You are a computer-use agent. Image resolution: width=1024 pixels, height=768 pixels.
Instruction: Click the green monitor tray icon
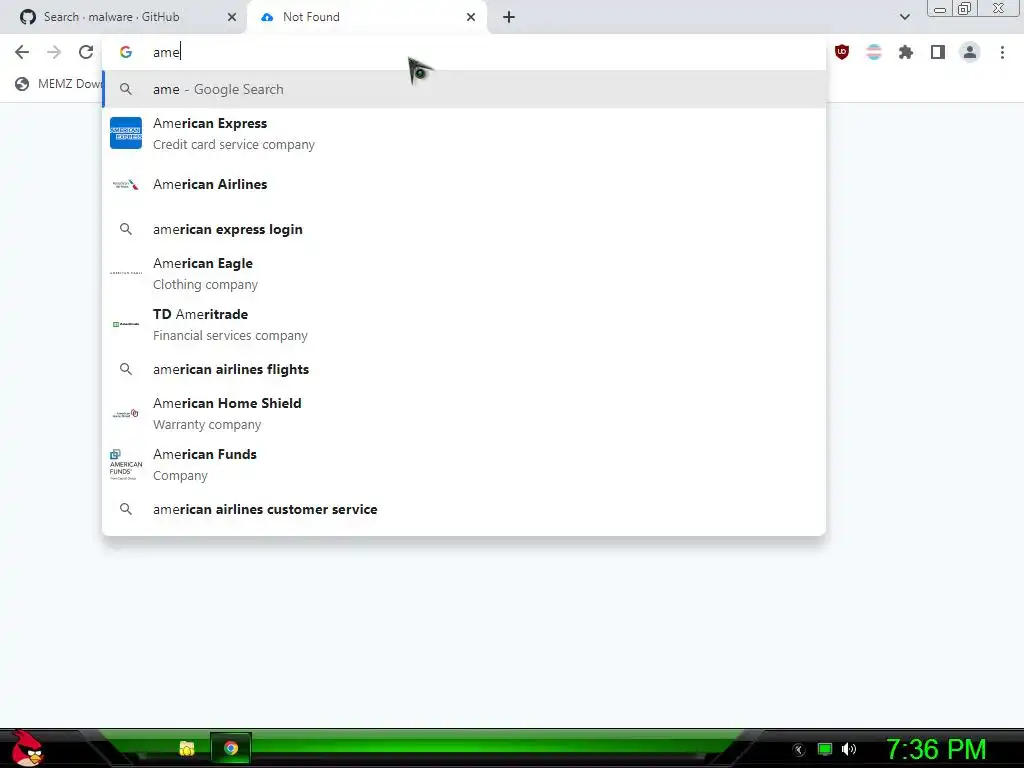(825, 749)
